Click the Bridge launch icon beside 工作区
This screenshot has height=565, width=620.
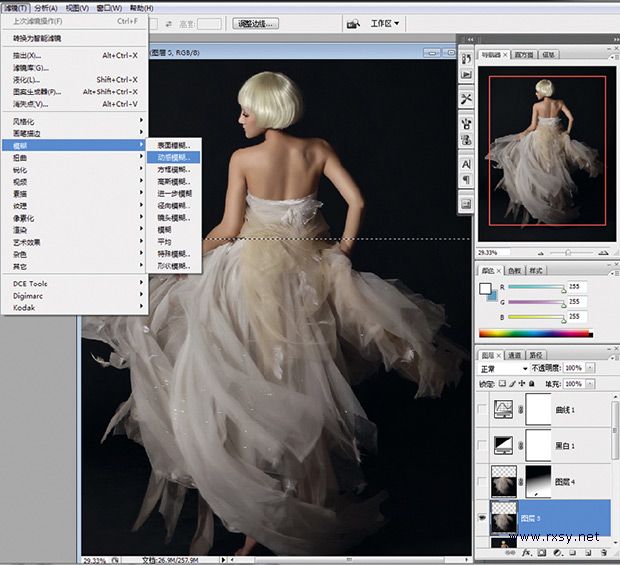point(353,24)
